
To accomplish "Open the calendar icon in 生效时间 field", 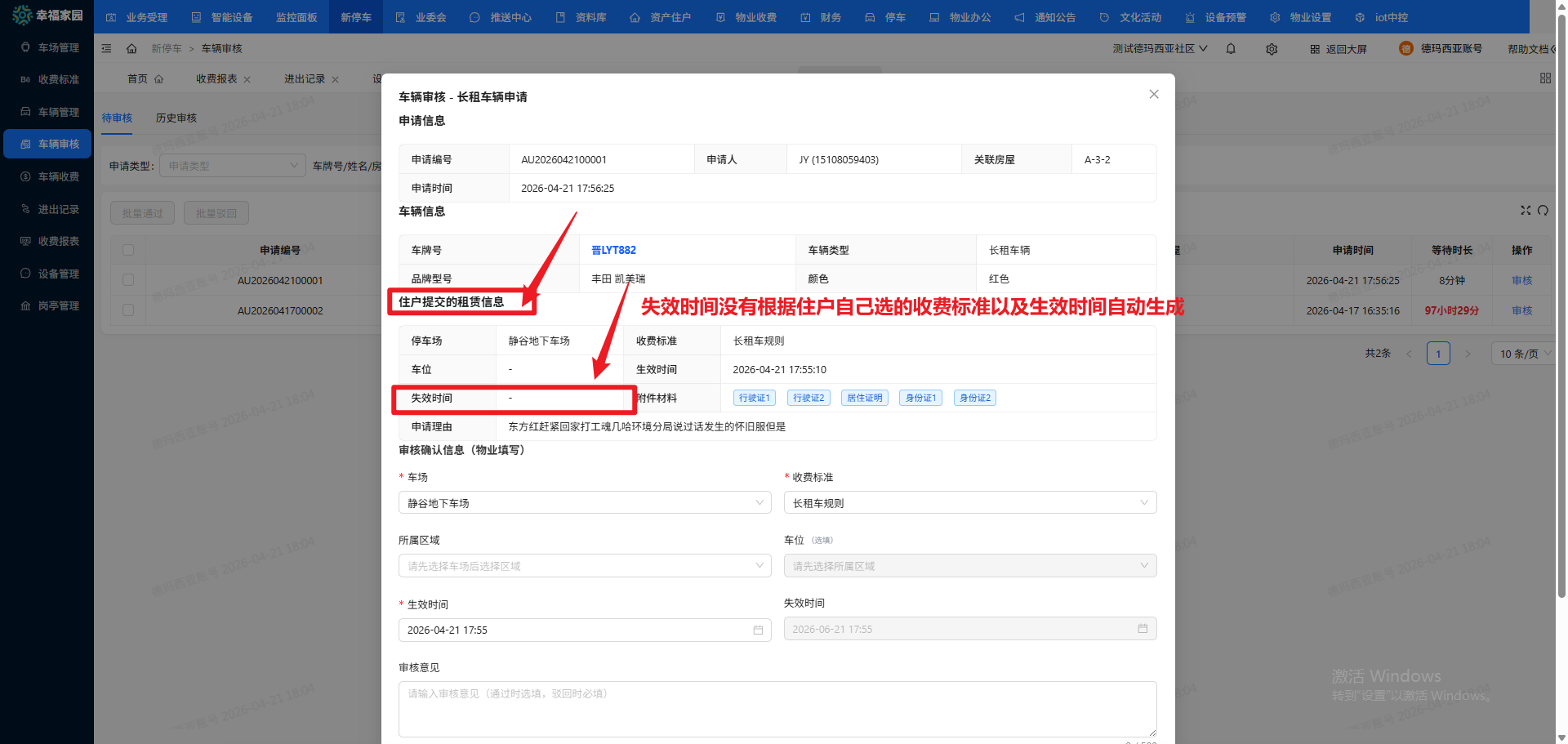I will click(758, 630).
